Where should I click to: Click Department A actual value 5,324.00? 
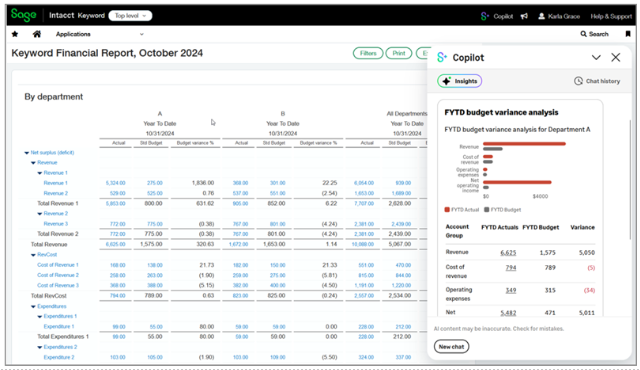116,183
